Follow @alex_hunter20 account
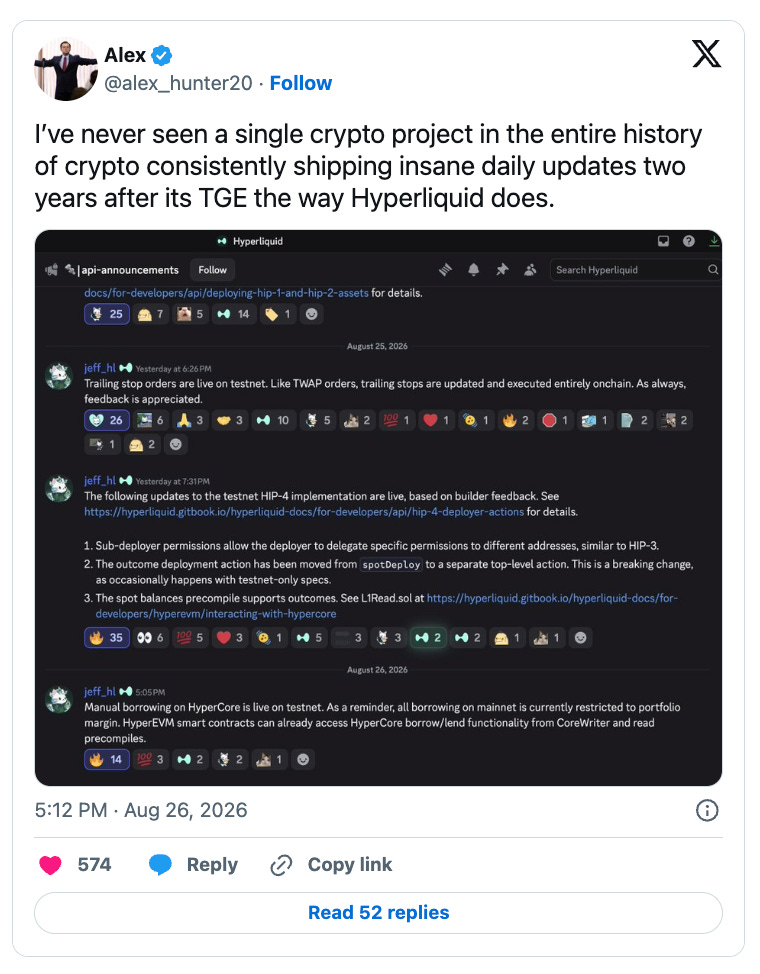Screen dimensions: 760x974 click(x=301, y=83)
